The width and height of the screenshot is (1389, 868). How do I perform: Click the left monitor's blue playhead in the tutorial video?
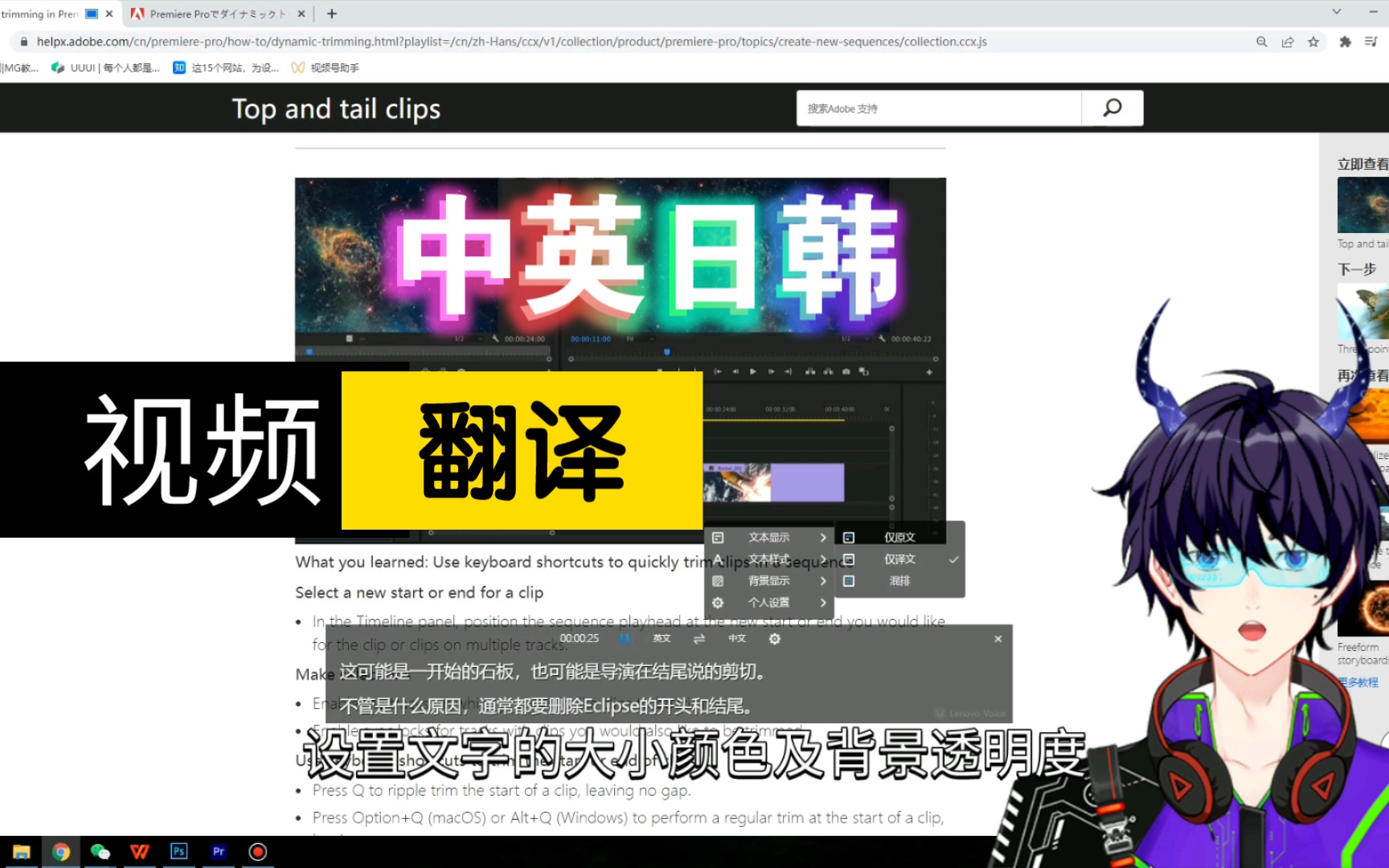pyautogui.click(x=309, y=352)
